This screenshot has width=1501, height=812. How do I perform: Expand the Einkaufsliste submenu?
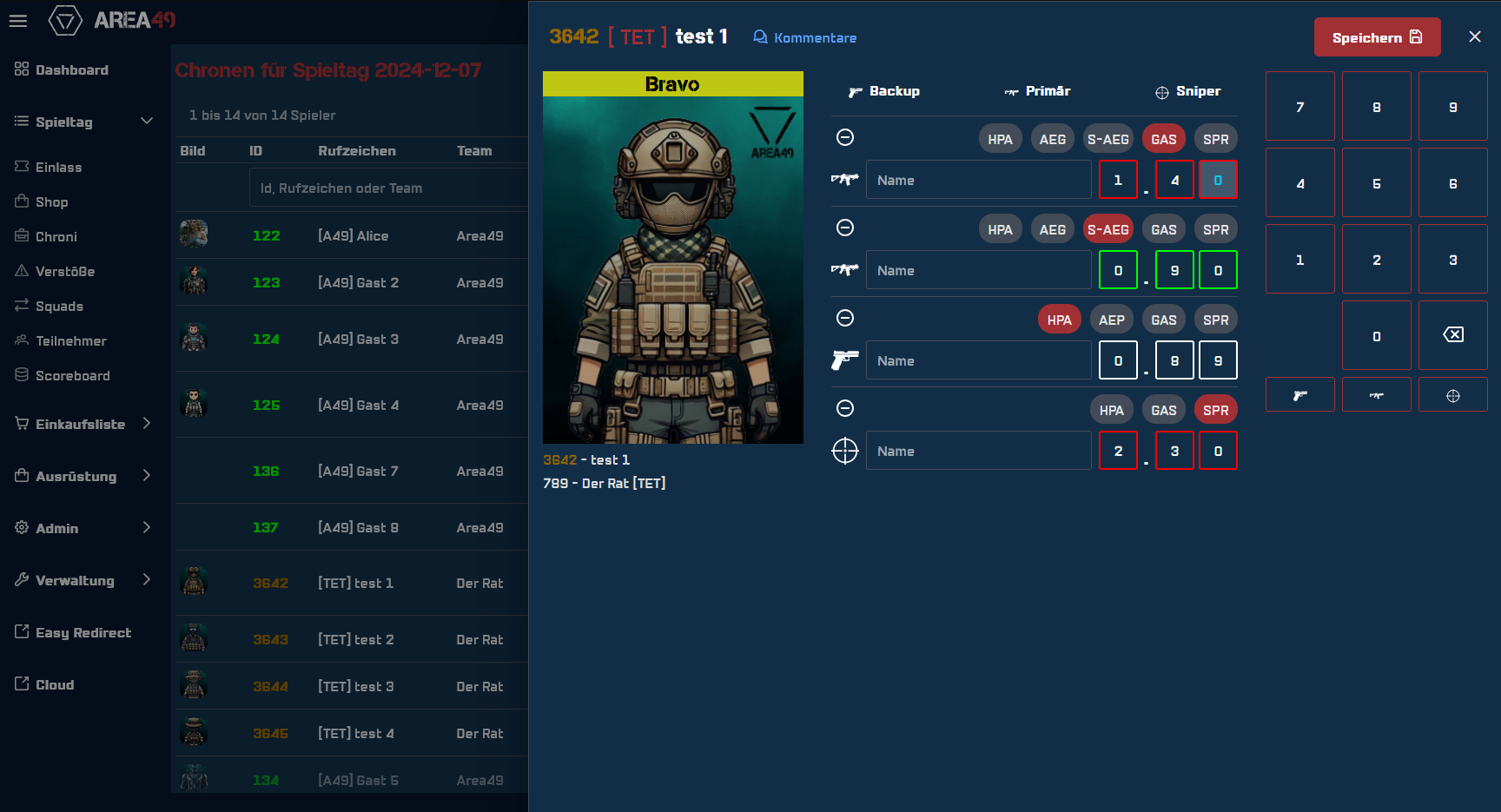[83, 424]
